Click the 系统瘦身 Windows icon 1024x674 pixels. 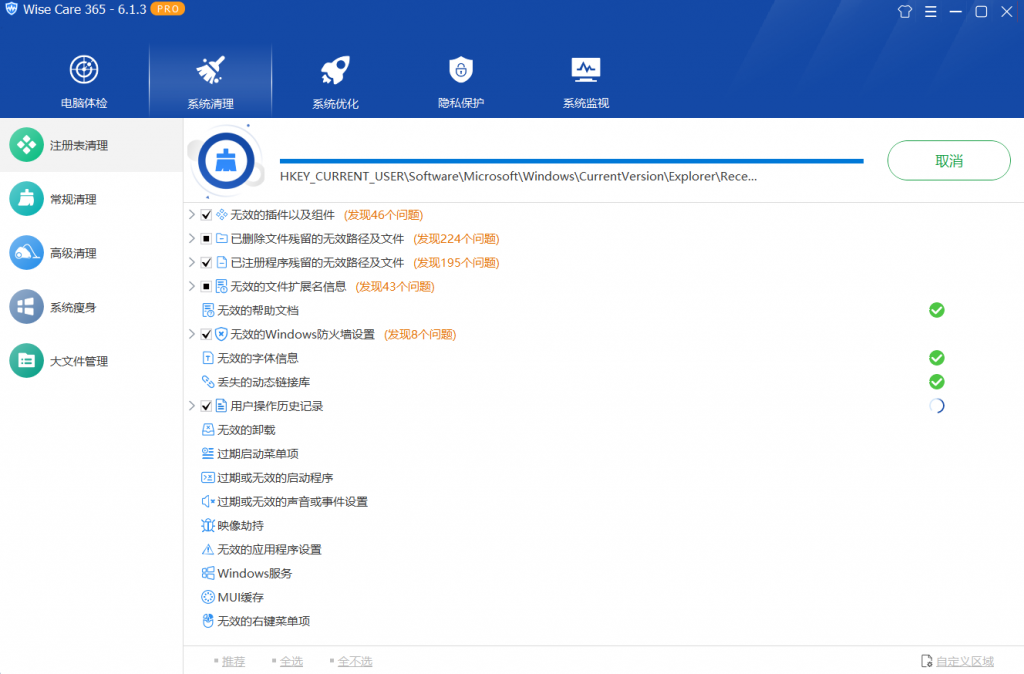[26, 307]
